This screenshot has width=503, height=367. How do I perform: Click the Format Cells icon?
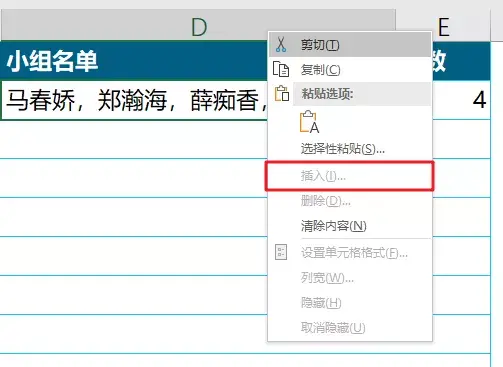(x=281, y=252)
